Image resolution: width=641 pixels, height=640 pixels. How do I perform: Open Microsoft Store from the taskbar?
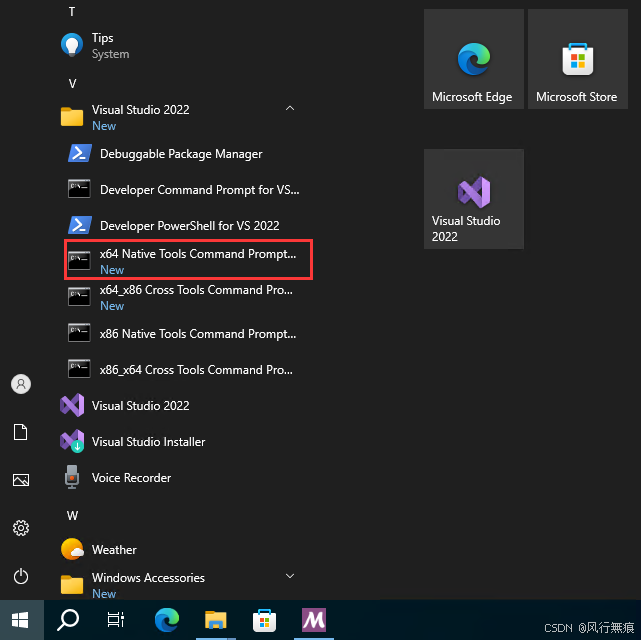click(x=264, y=620)
